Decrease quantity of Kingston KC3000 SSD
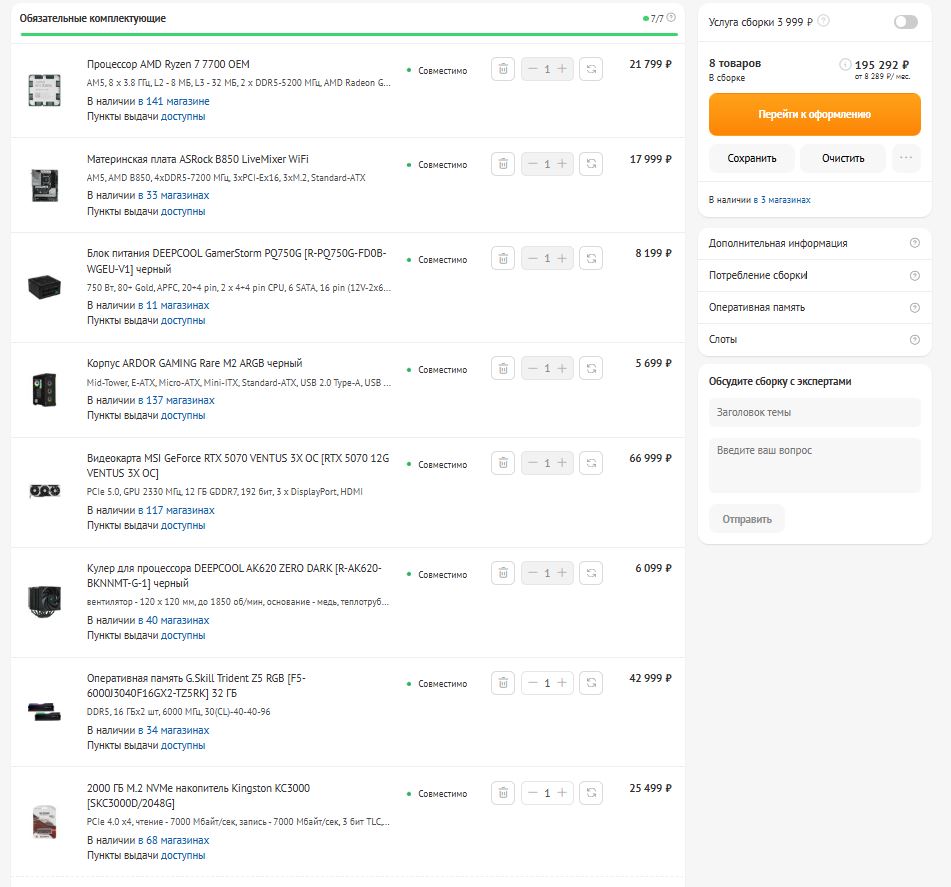This screenshot has height=887, width=951. [532, 794]
